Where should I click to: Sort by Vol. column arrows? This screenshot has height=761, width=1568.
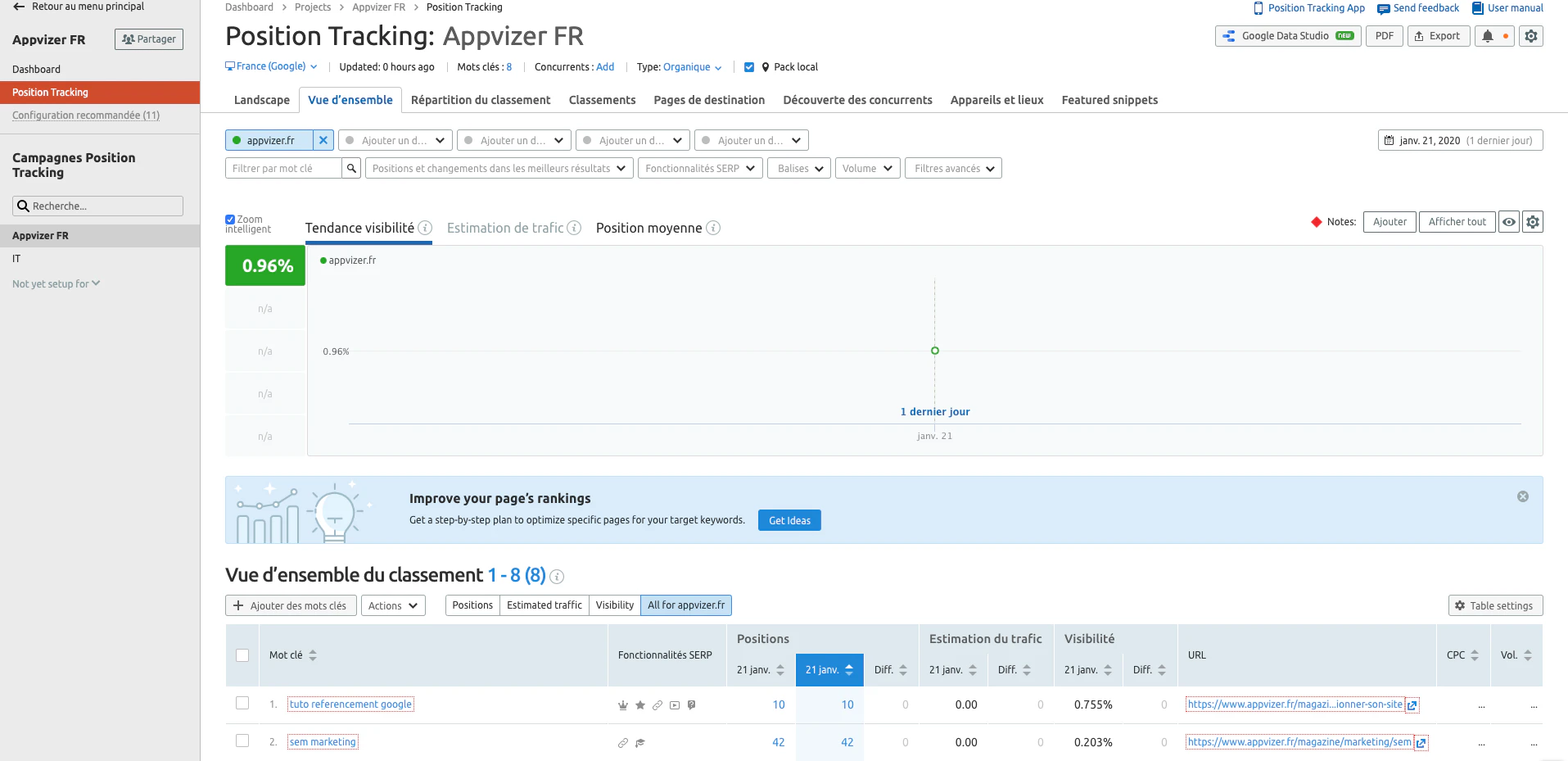[1528, 655]
